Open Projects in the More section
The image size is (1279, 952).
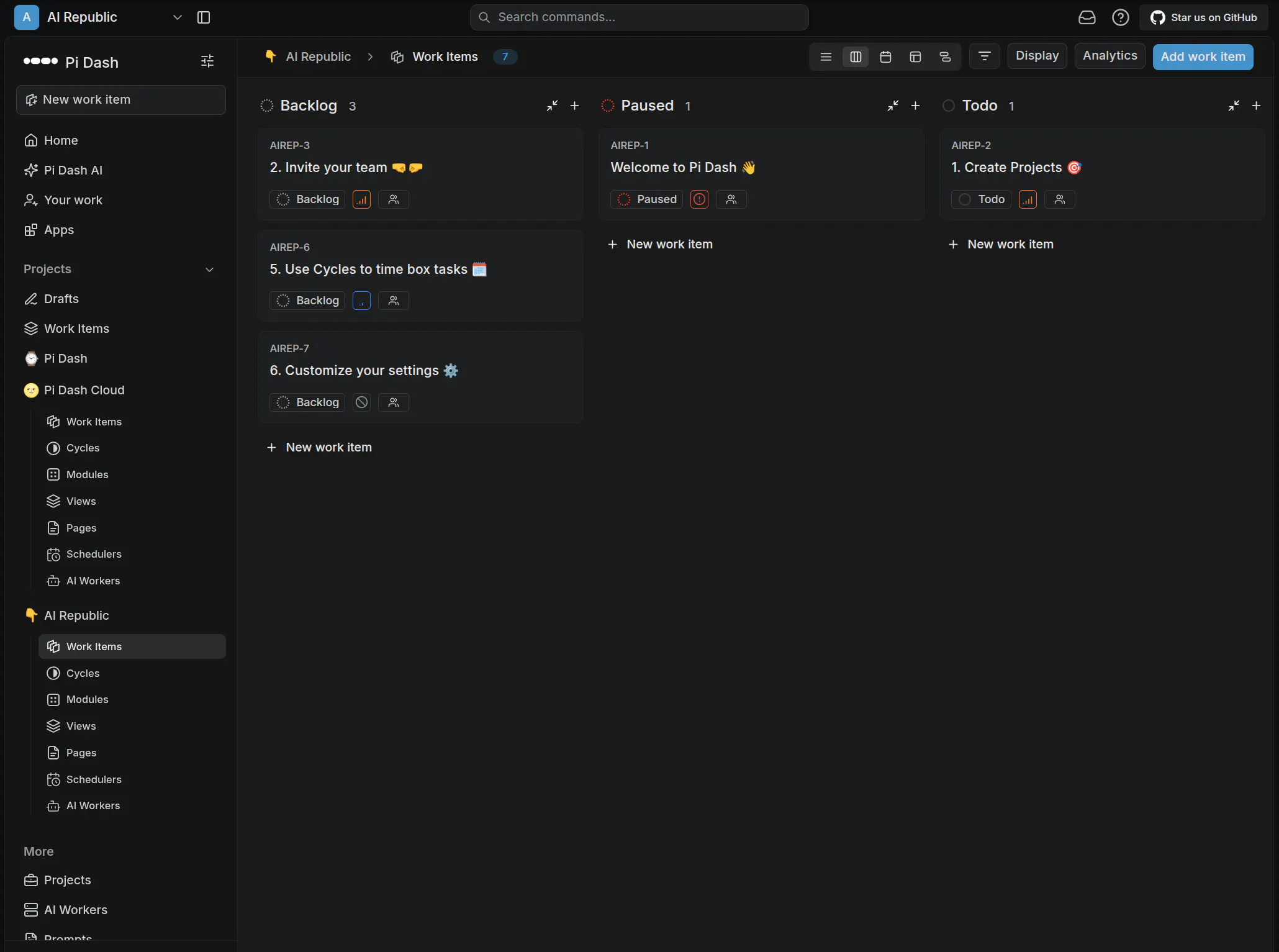click(121, 880)
